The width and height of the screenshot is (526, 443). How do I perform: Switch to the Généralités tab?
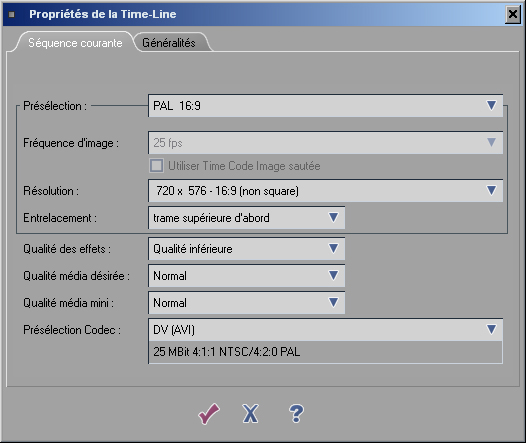[x=169, y=43]
